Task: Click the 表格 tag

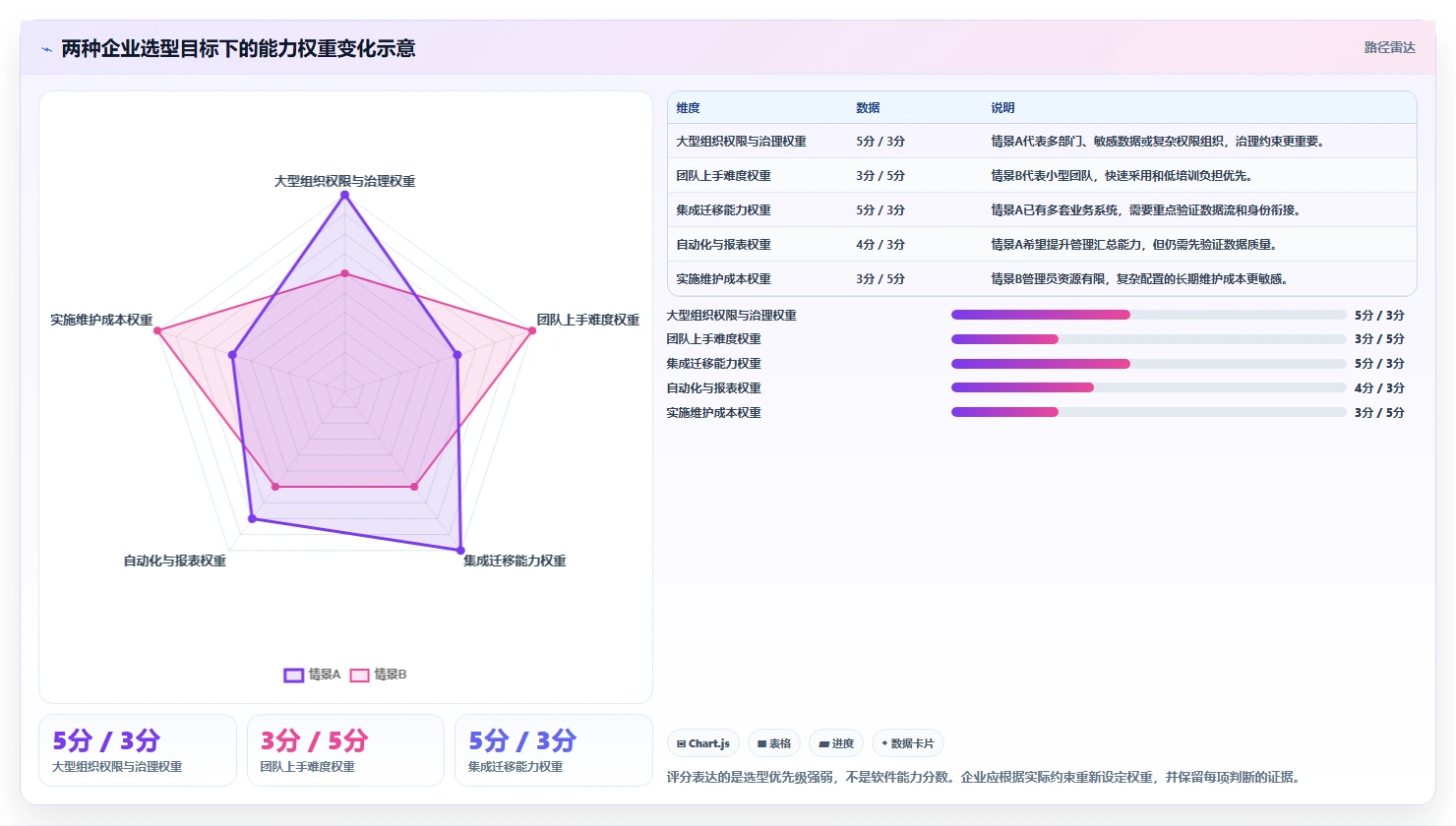Action: pos(774,743)
